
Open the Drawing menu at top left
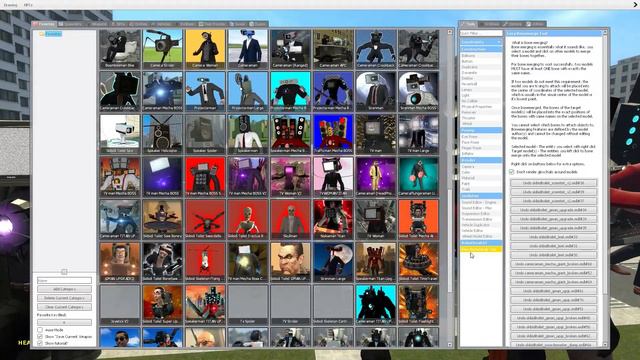pos(11,5)
